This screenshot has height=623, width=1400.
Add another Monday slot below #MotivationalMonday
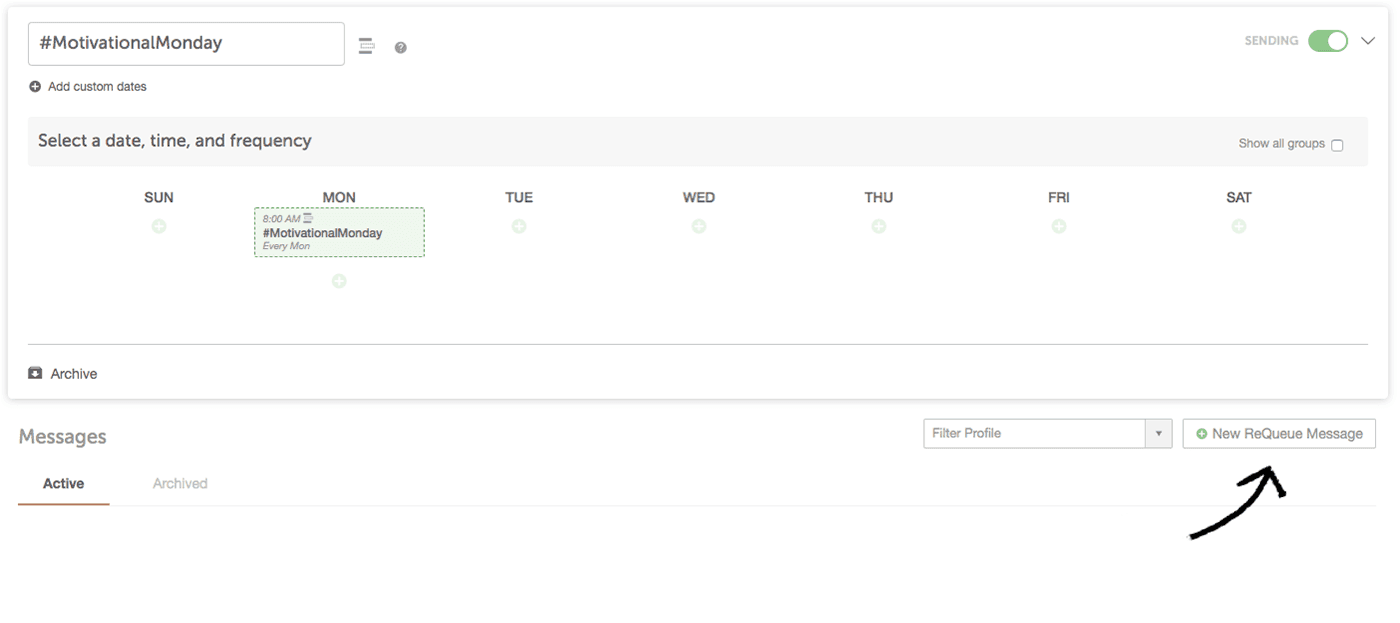[339, 281]
